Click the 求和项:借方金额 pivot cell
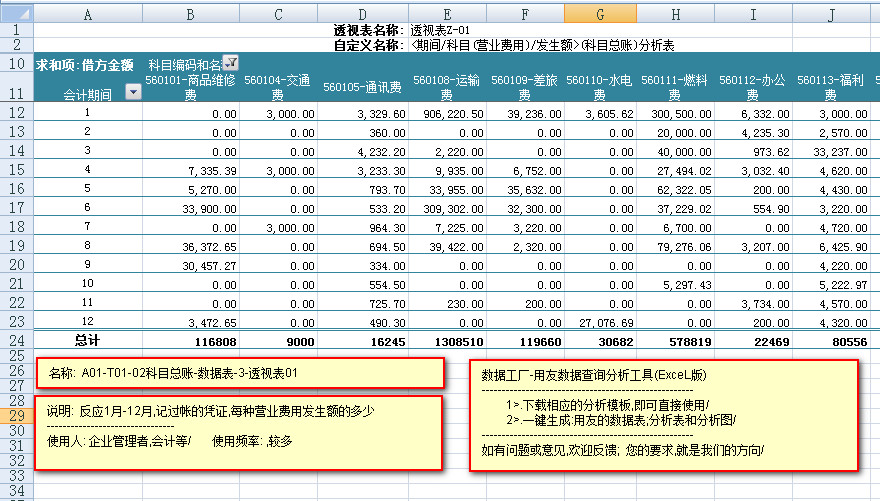This screenshot has width=880, height=501. (x=85, y=64)
